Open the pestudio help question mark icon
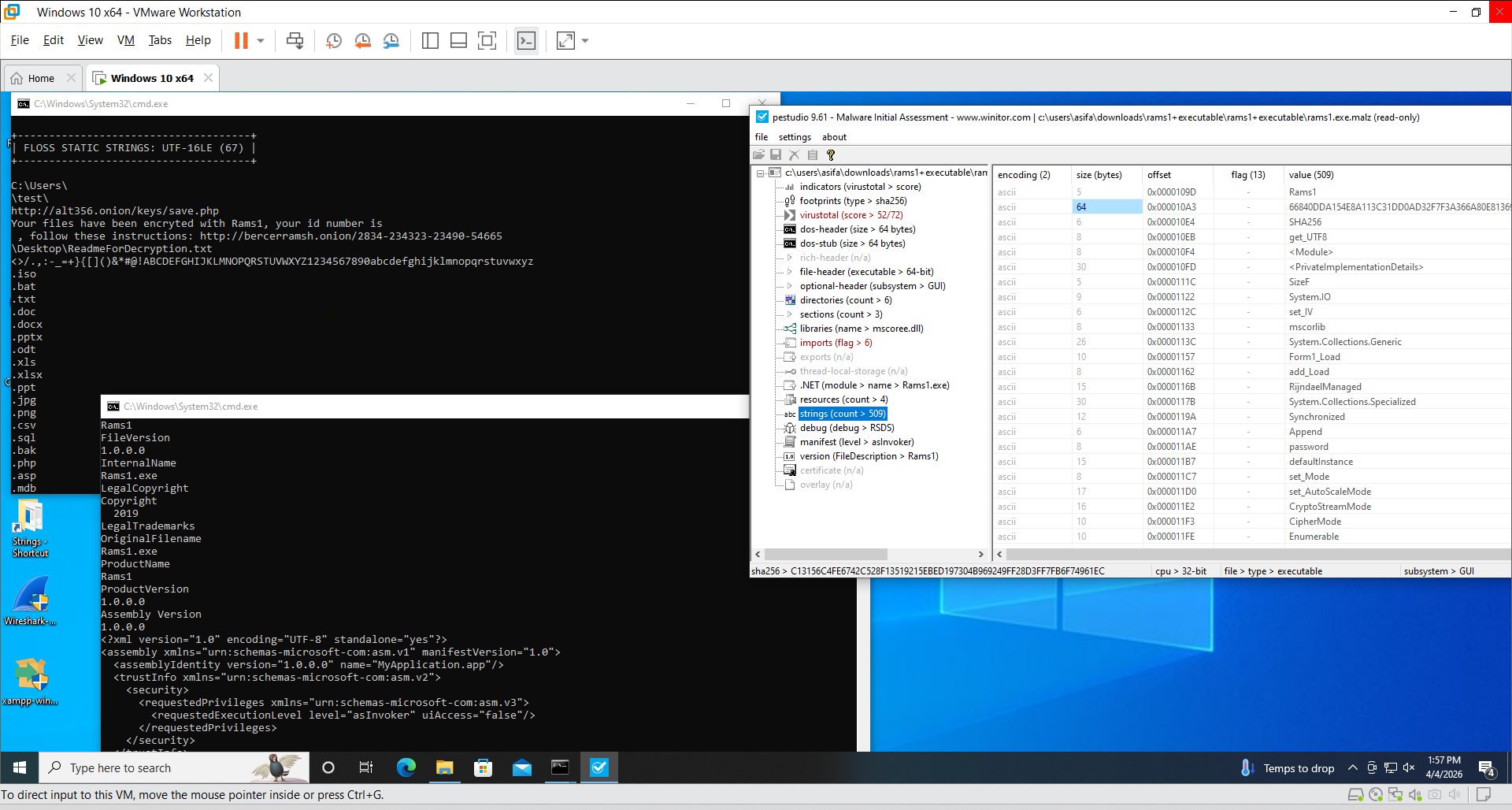This screenshot has height=810, width=1512. pyautogui.click(x=831, y=155)
